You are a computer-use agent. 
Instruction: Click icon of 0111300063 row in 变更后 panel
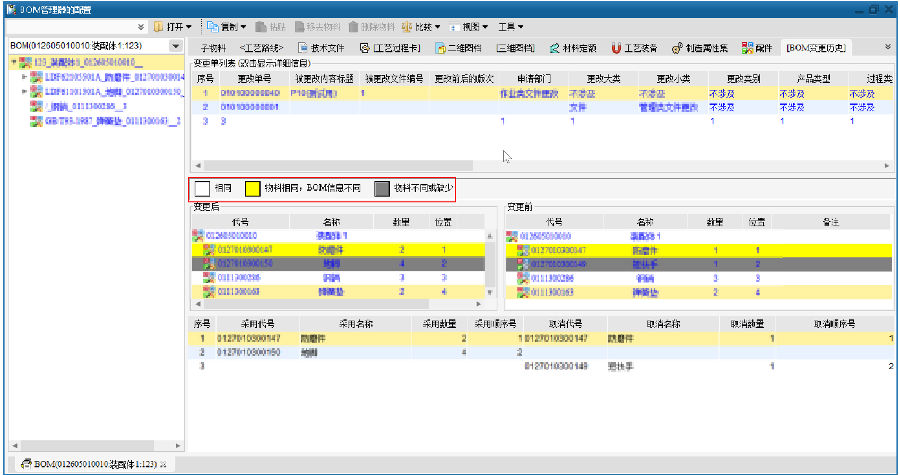(x=210, y=291)
